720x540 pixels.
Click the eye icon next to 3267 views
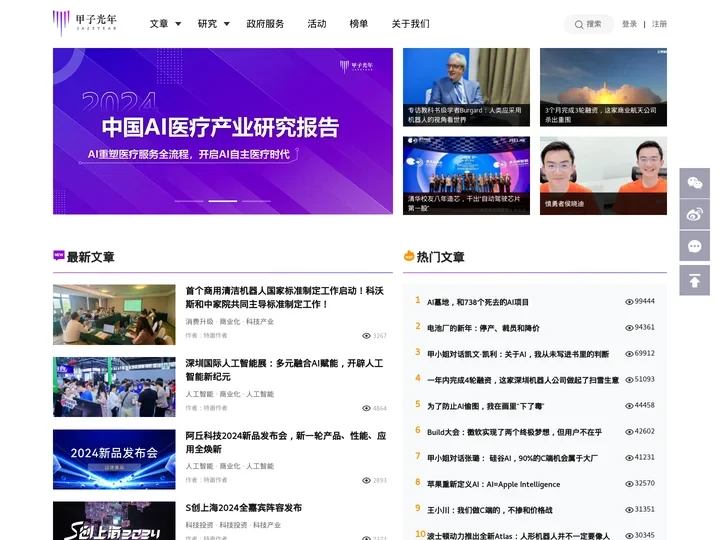[366, 336]
